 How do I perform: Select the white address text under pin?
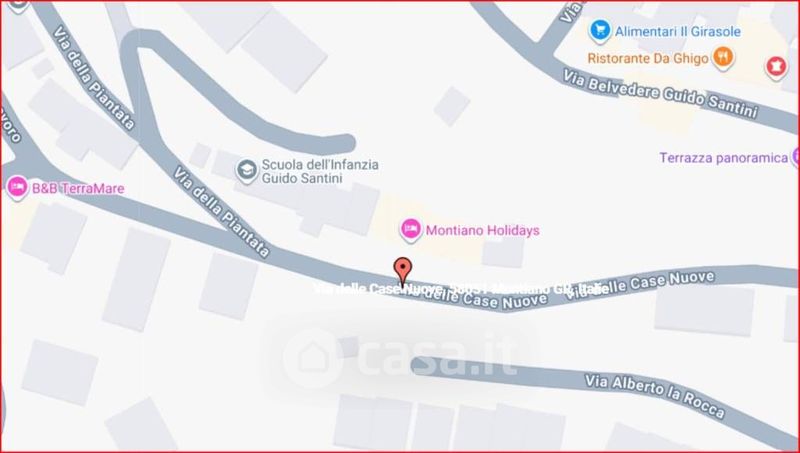(458, 289)
